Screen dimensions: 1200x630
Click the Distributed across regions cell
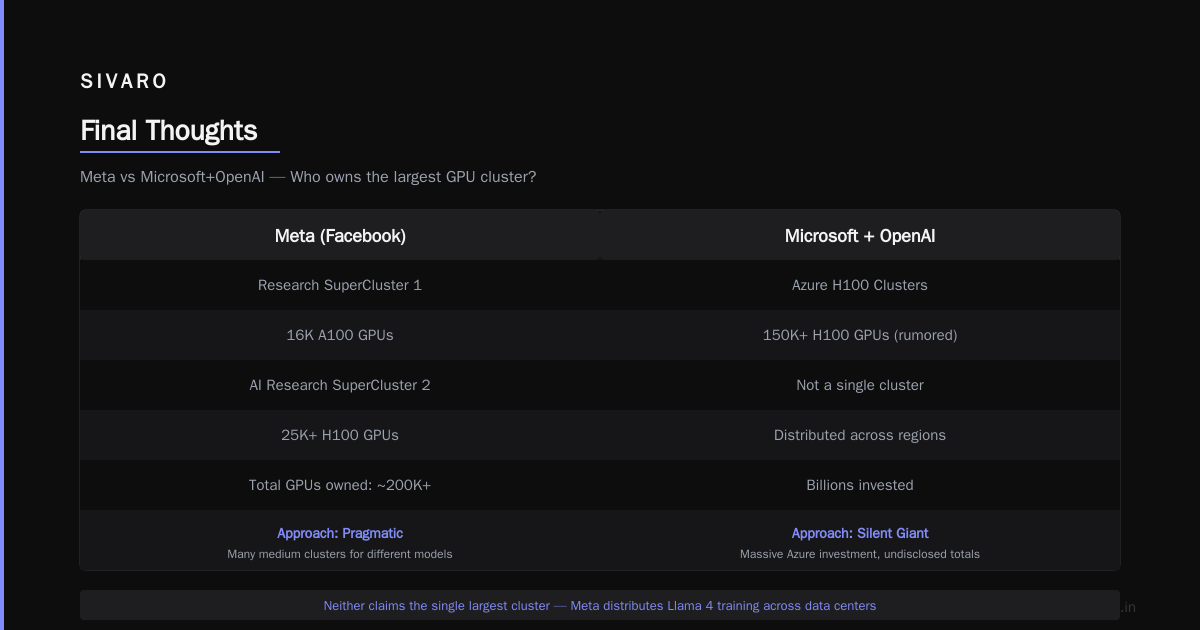[x=860, y=435]
